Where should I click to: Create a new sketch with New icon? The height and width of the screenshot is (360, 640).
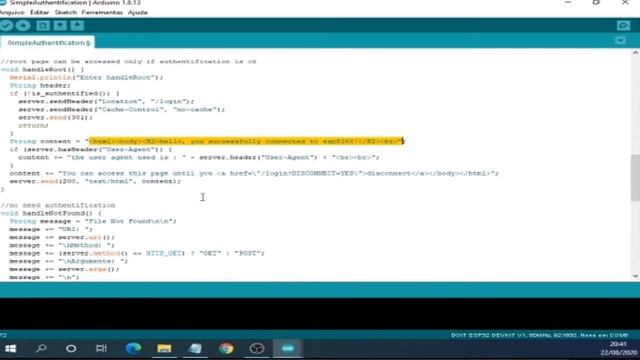coord(43,26)
